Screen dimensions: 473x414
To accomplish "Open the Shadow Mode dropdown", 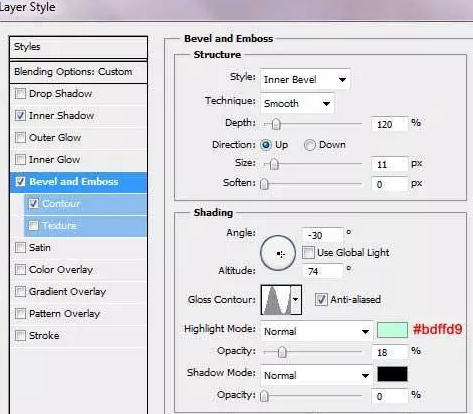I will [x=316, y=375].
